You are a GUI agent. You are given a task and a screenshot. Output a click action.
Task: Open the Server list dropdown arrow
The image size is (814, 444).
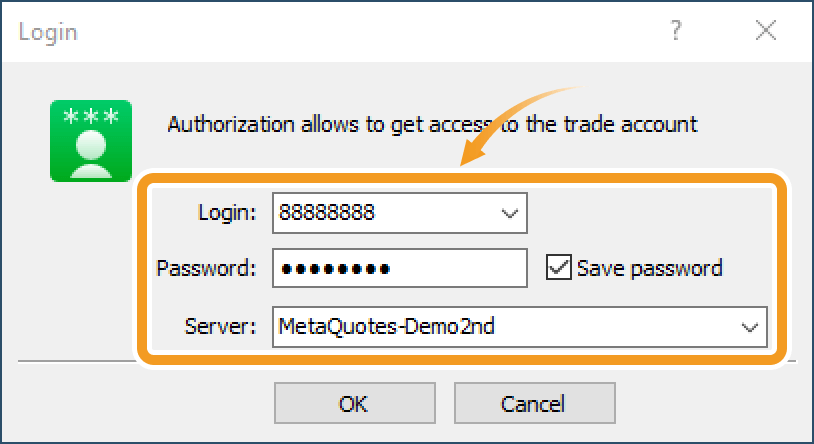[749, 326]
